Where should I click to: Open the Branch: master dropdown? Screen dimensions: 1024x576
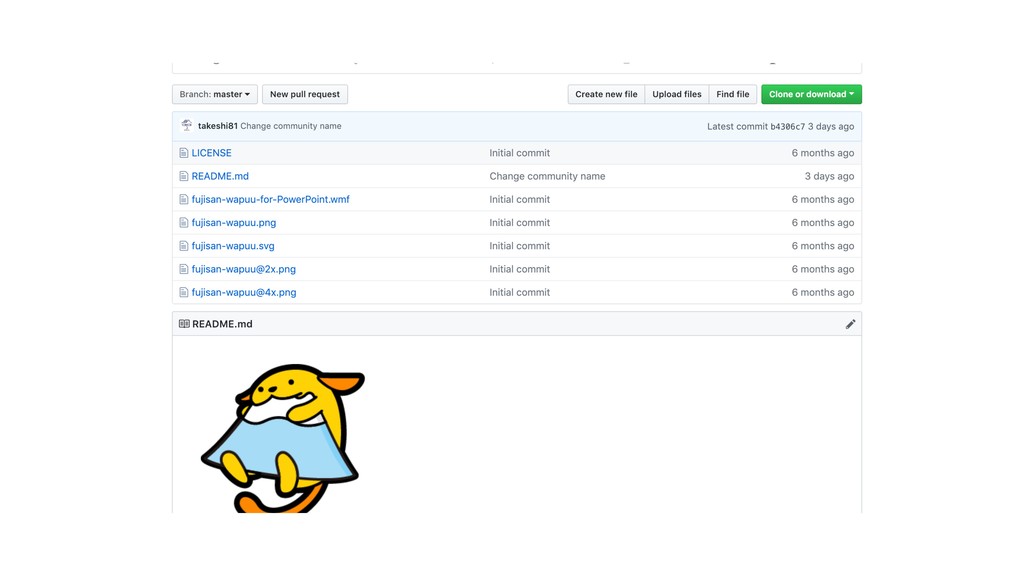coord(215,94)
